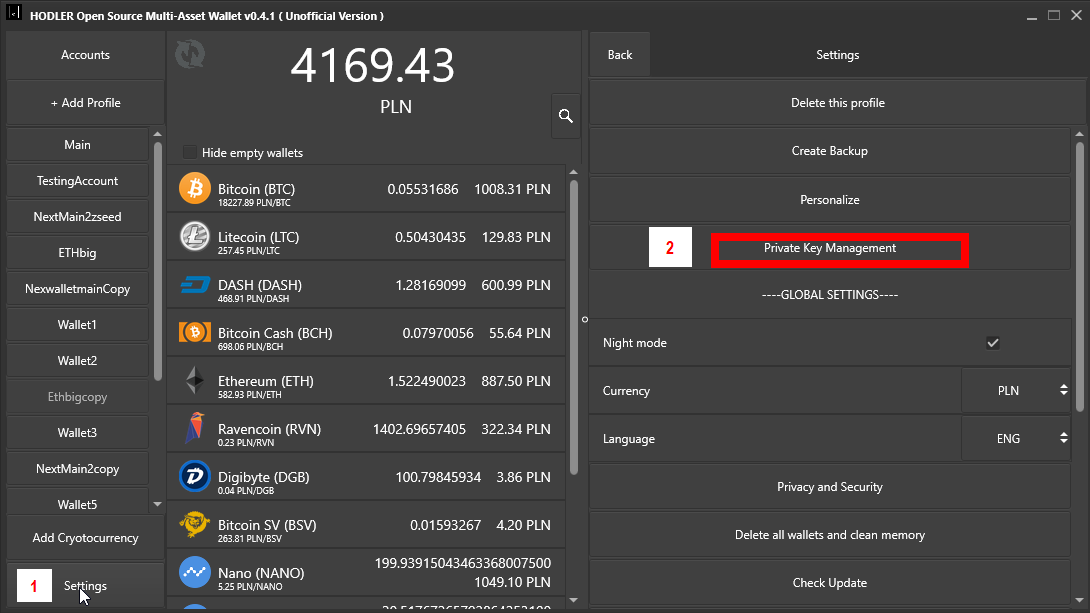
Task: Click the profile list up arrow
Action: pos(157,134)
